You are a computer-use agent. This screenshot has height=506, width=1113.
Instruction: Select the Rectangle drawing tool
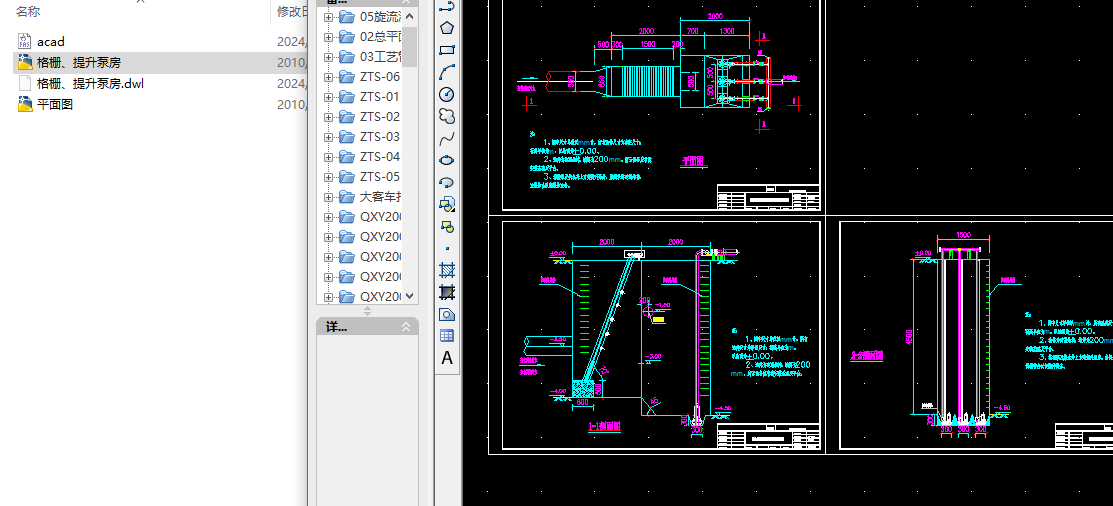click(447, 50)
